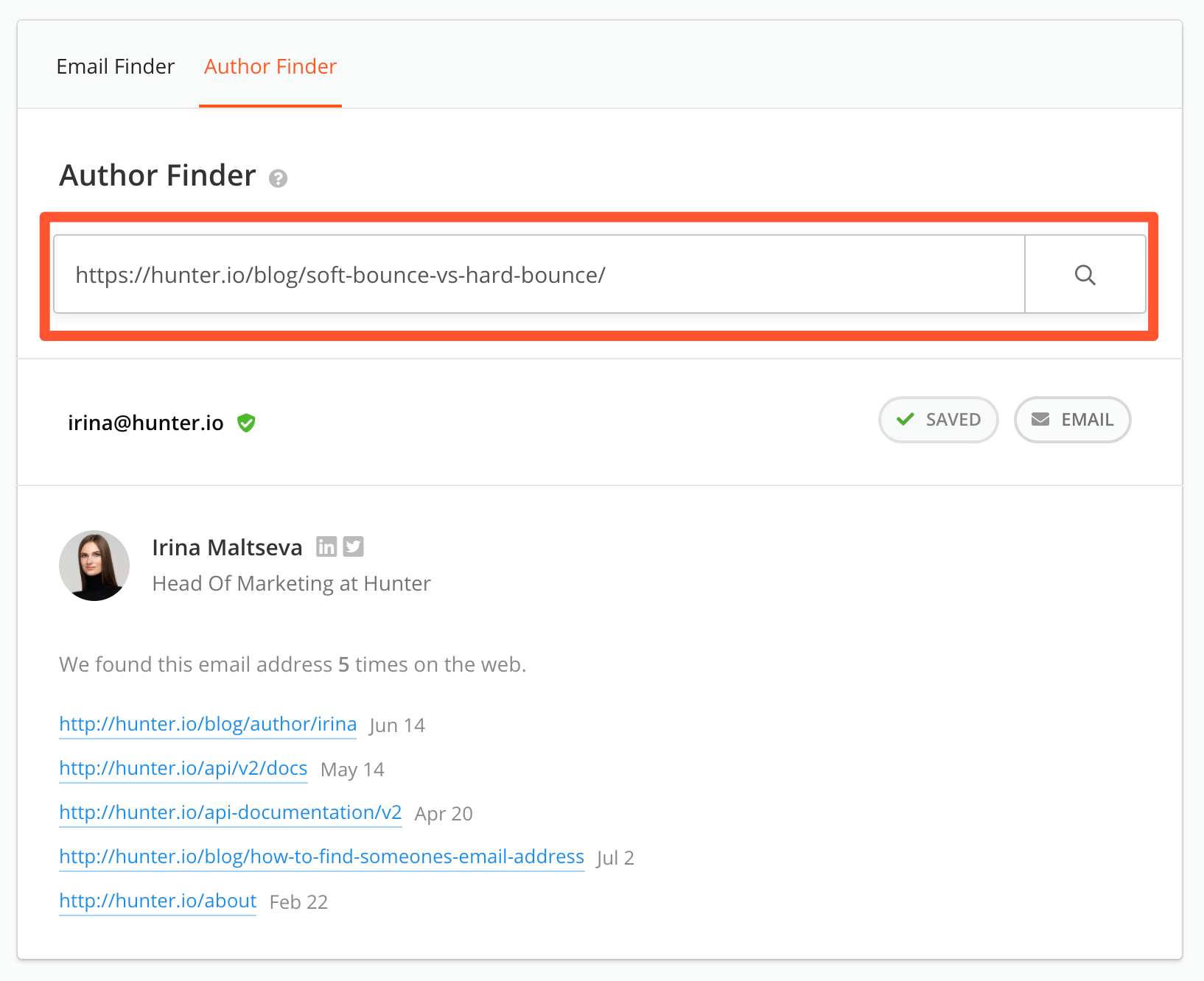
Task: Open Irina's LinkedIn profile icon
Action: pyautogui.click(x=326, y=546)
